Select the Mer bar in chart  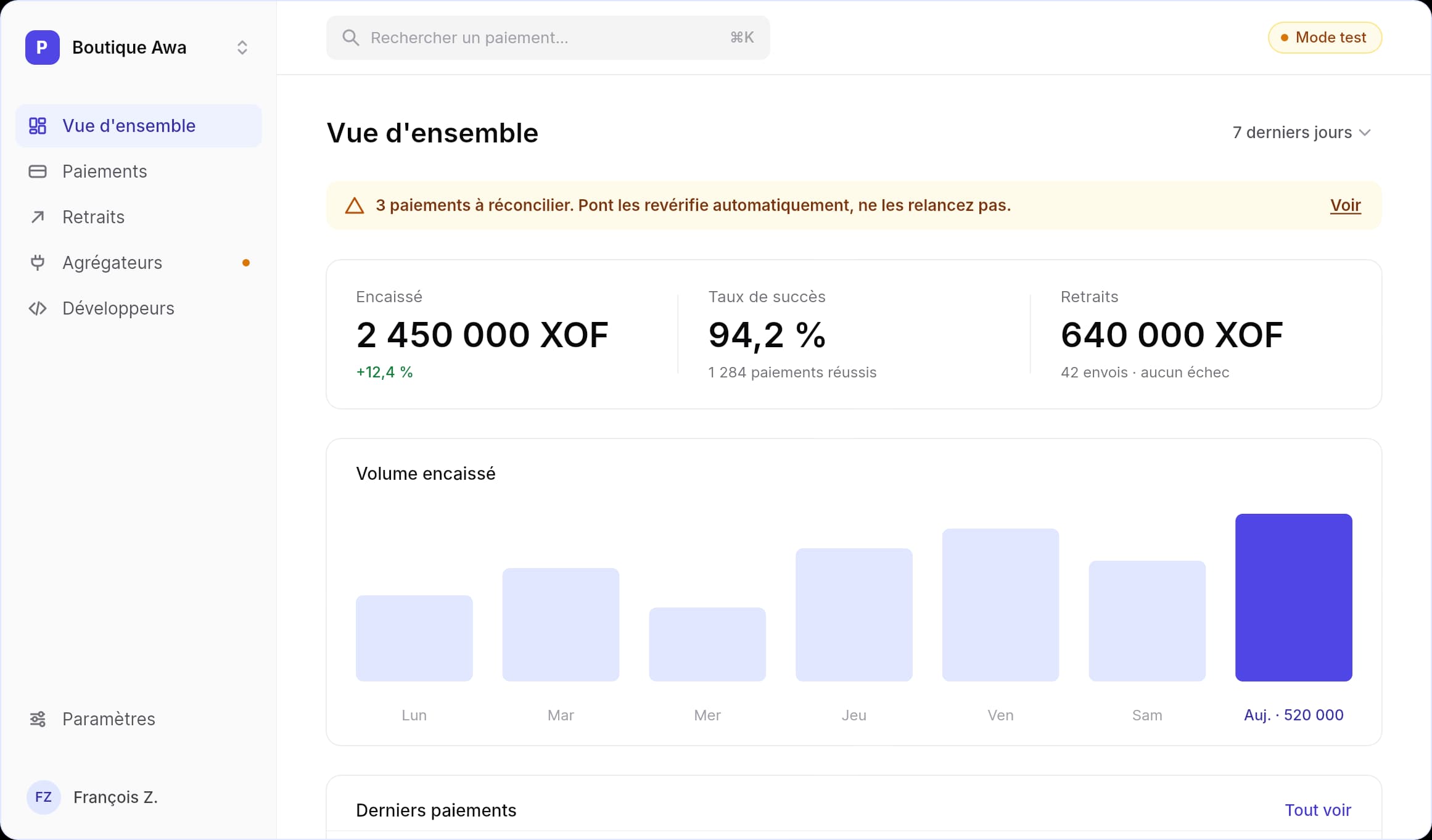(x=707, y=644)
